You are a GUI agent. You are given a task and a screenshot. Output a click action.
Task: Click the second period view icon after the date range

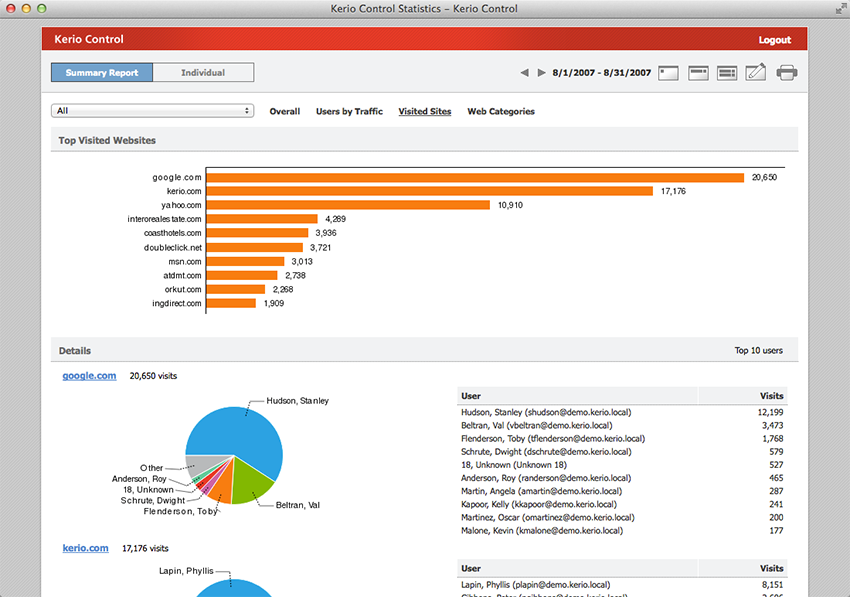pyautogui.click(x=699, y=73)
